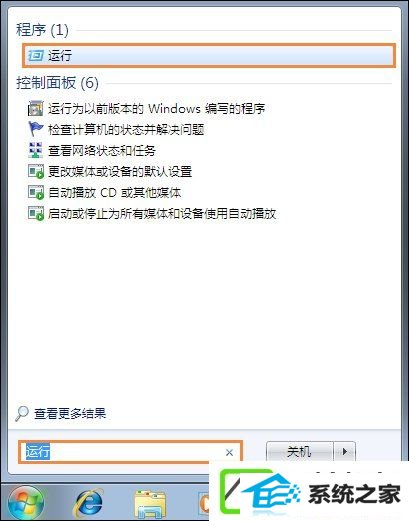Viewport: 409px width, 521px height.
Task: Select the highlighted 运行 text label
Action: pyautogui.click(x=60, y=55)
